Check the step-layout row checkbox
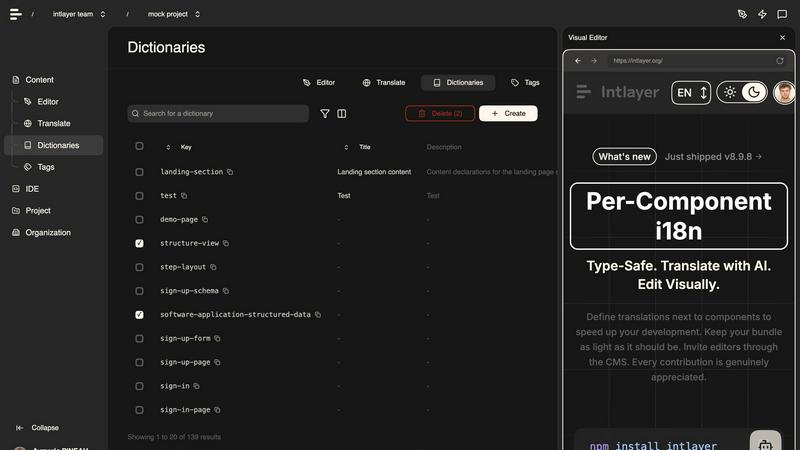 tap(139, 267)
